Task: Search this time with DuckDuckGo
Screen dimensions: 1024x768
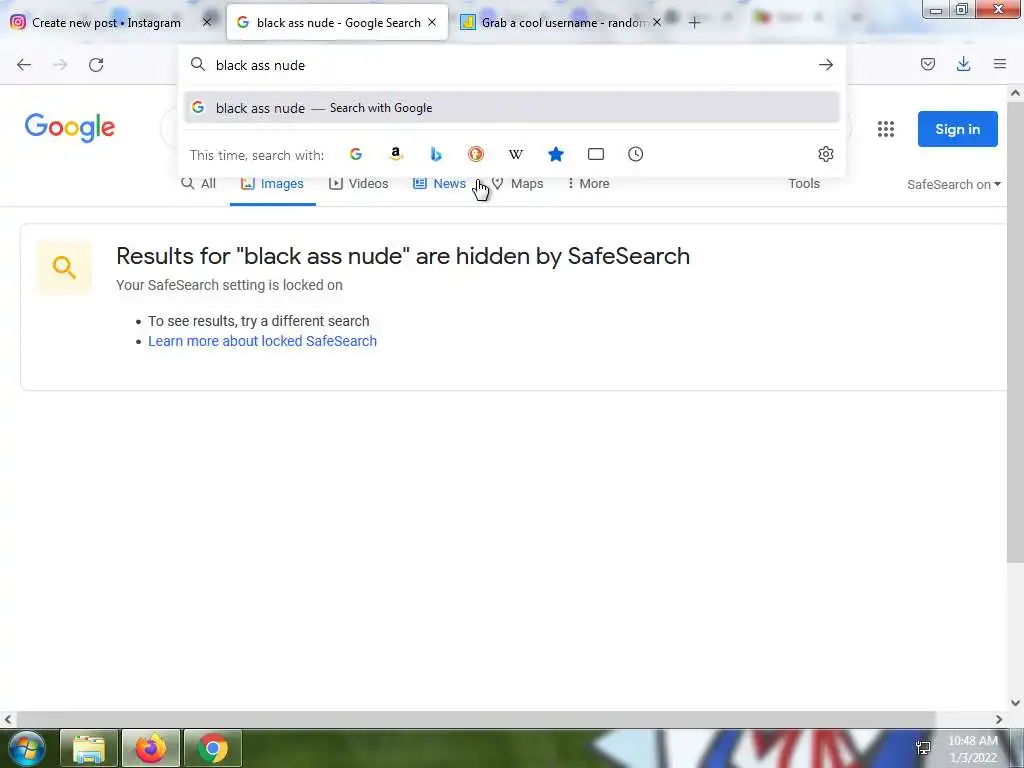Action: pyautogui.click(x=475, y=154)
